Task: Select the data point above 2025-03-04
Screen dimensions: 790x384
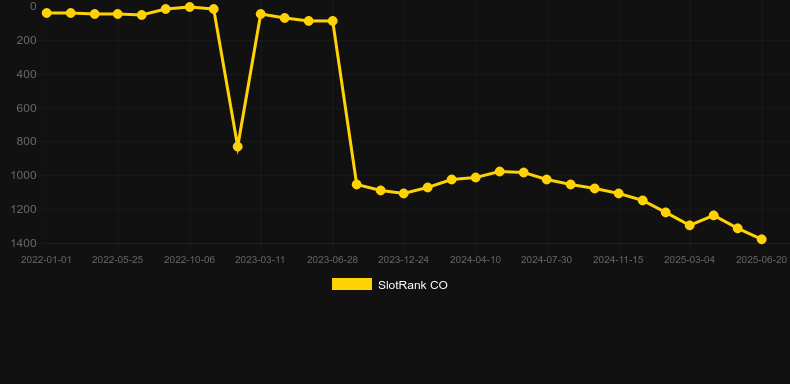Action: [x=690, y=225]
